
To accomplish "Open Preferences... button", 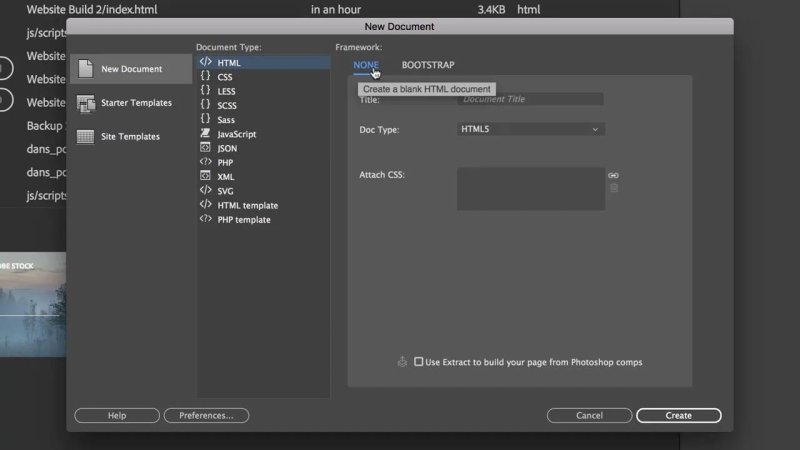I will tap(206, 415).
